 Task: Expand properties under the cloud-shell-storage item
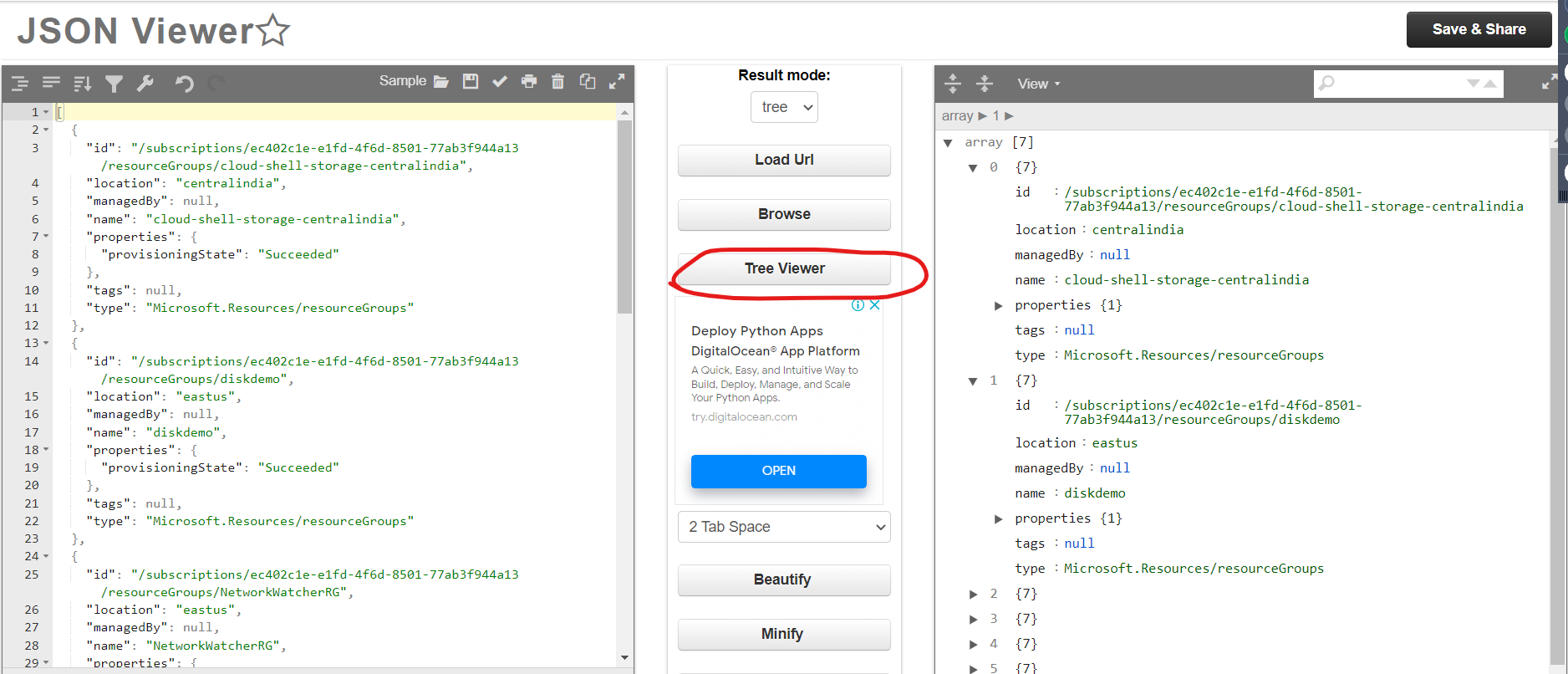tap(998, 306)
